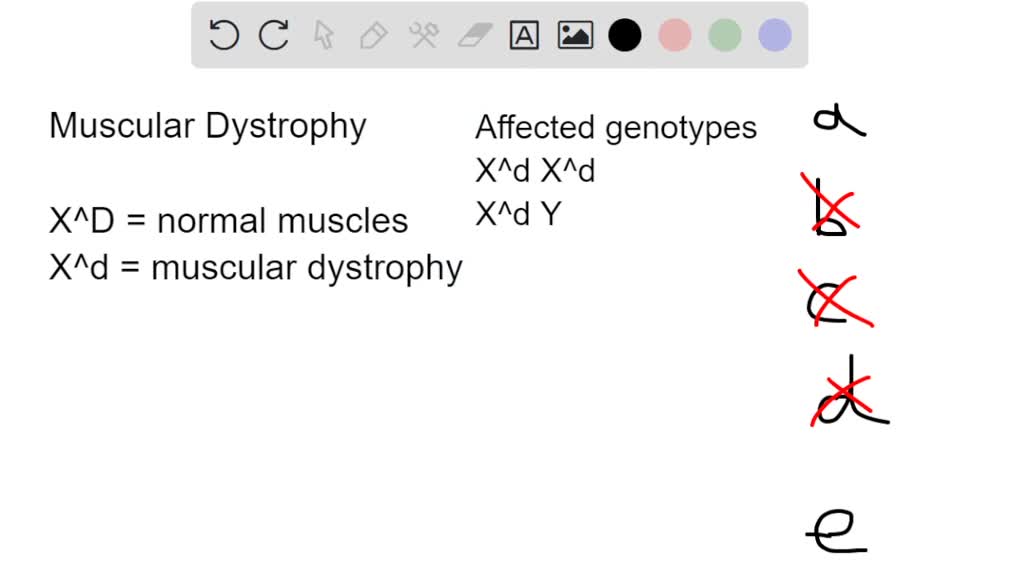
Task: Select the Text tool
Action: coord(523,35)
